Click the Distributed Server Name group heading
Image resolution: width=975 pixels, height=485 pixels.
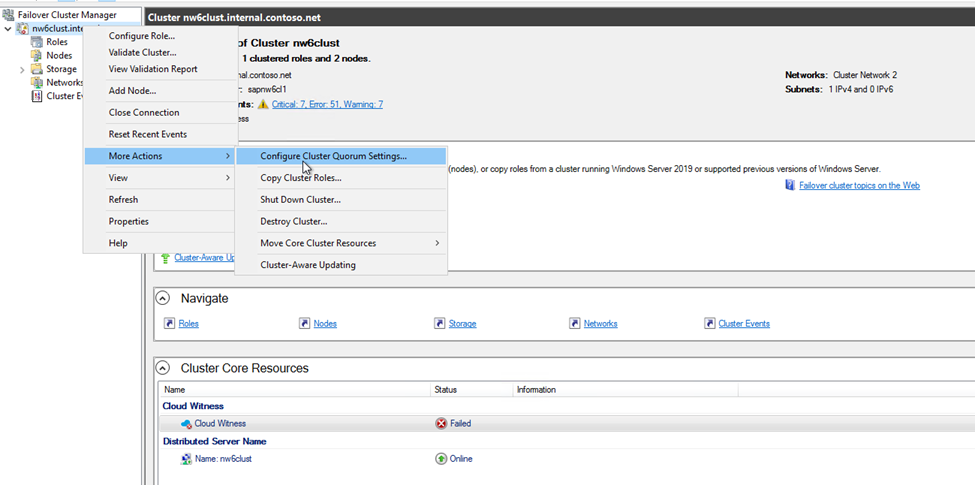tap(215, 441)
